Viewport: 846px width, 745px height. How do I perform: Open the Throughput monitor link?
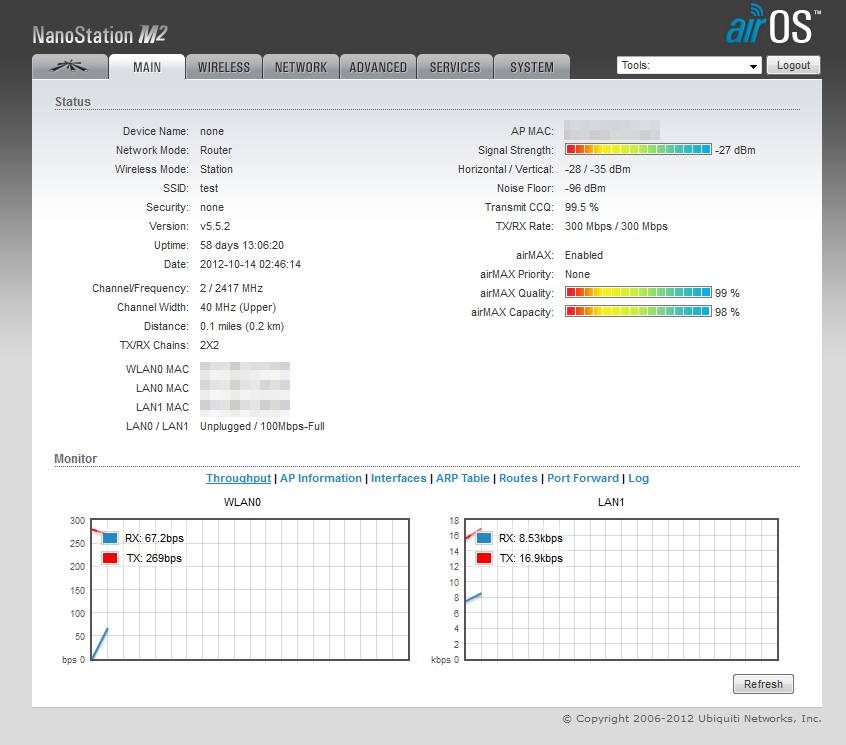pyautogui.click(x=238, y=478)
